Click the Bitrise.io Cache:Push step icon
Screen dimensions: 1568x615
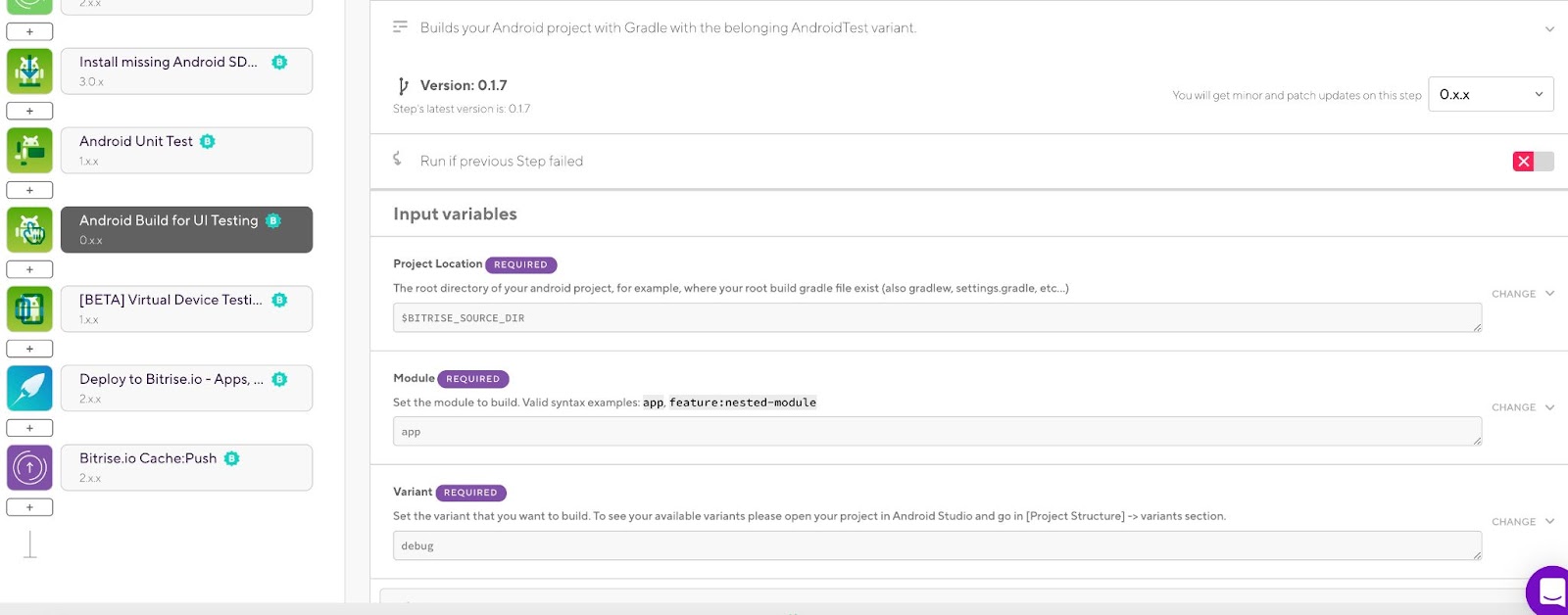[x=29, y=467]
